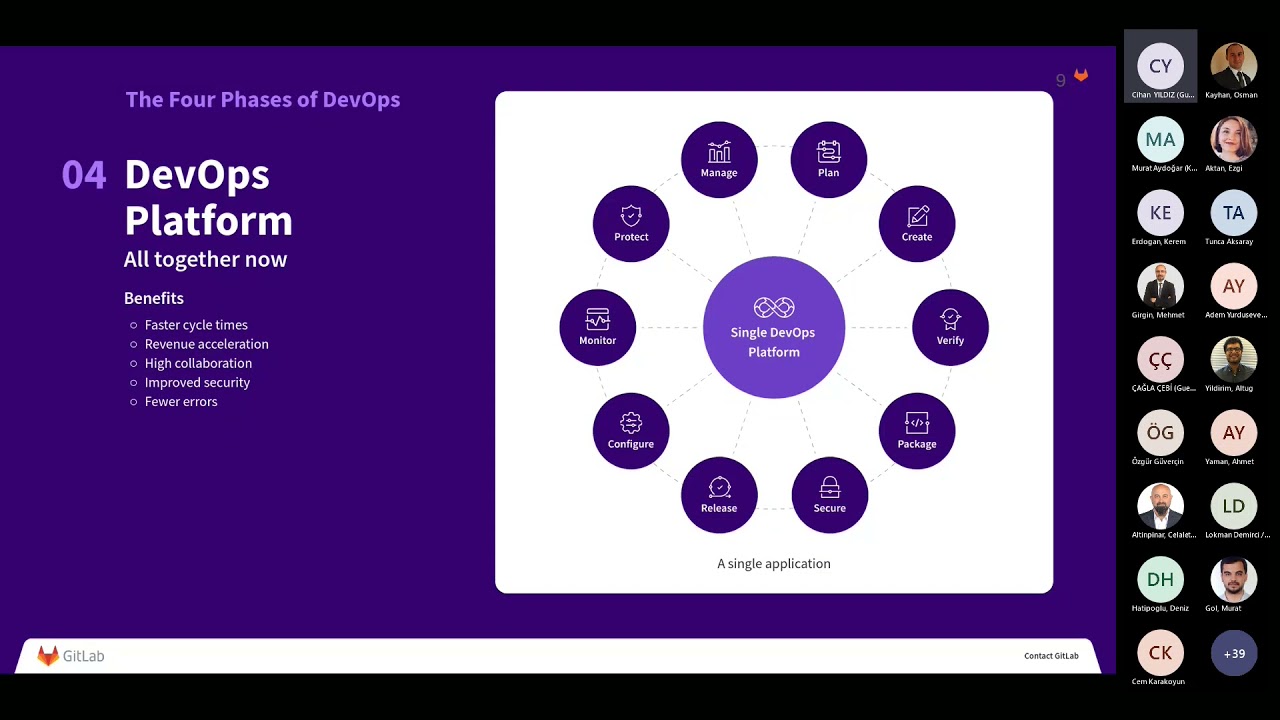Select Adem Yurduseven avatar (AY)
The image size is (1280, 720).
coord(1234,286)
